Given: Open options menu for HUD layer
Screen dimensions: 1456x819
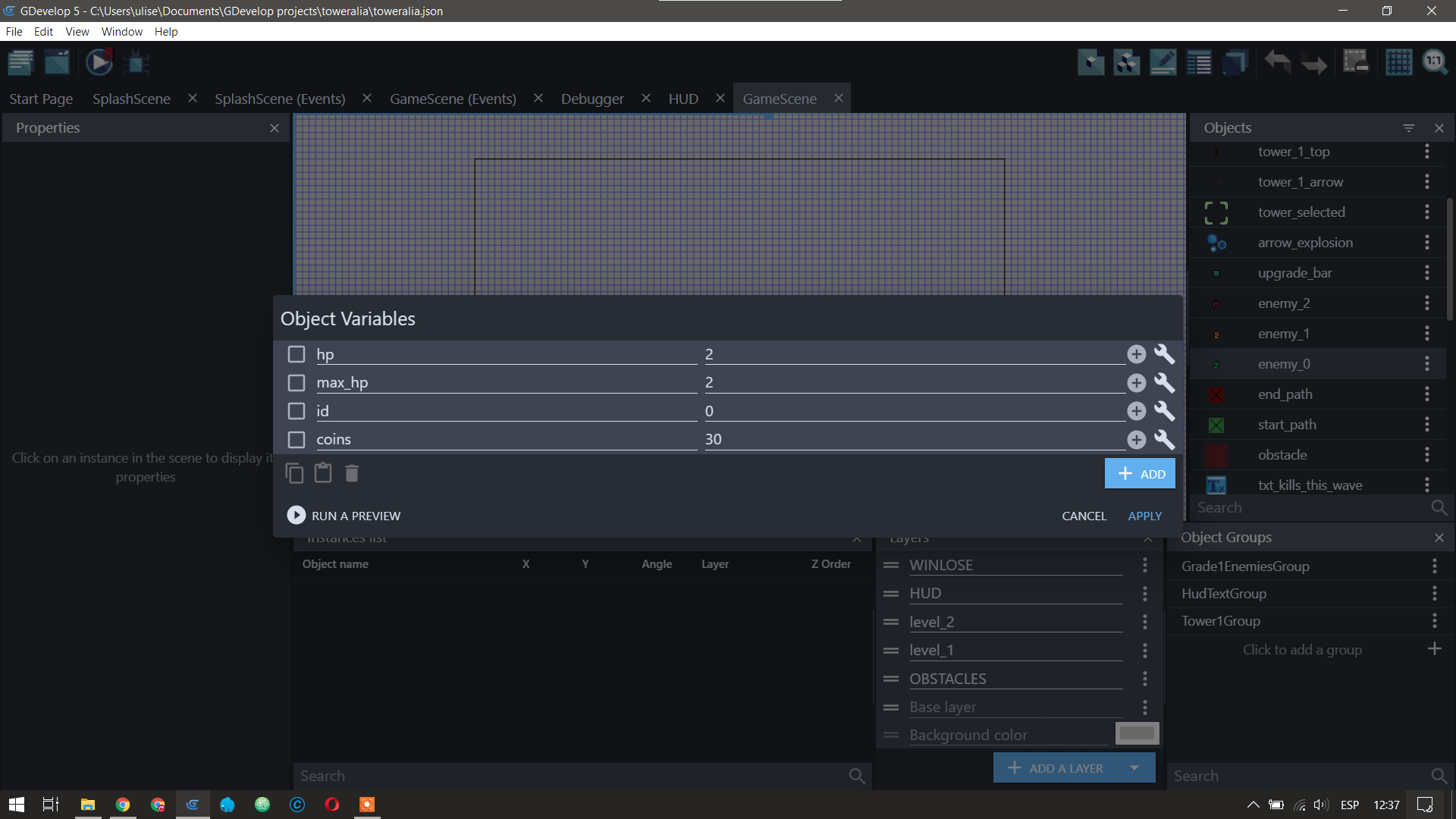Looking at the screenshot, I should [1145, 593].
